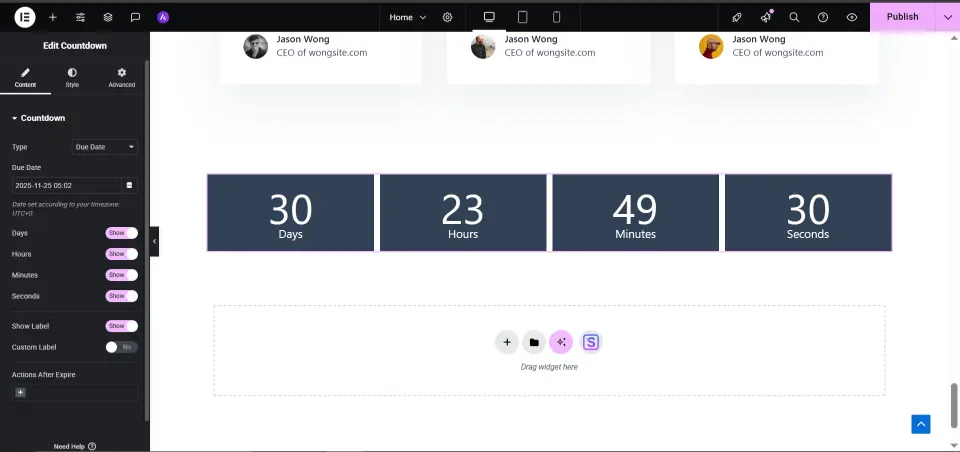Enable the Custom Label switch
This screenshot has width=960, height=452.
click(121, 347)
